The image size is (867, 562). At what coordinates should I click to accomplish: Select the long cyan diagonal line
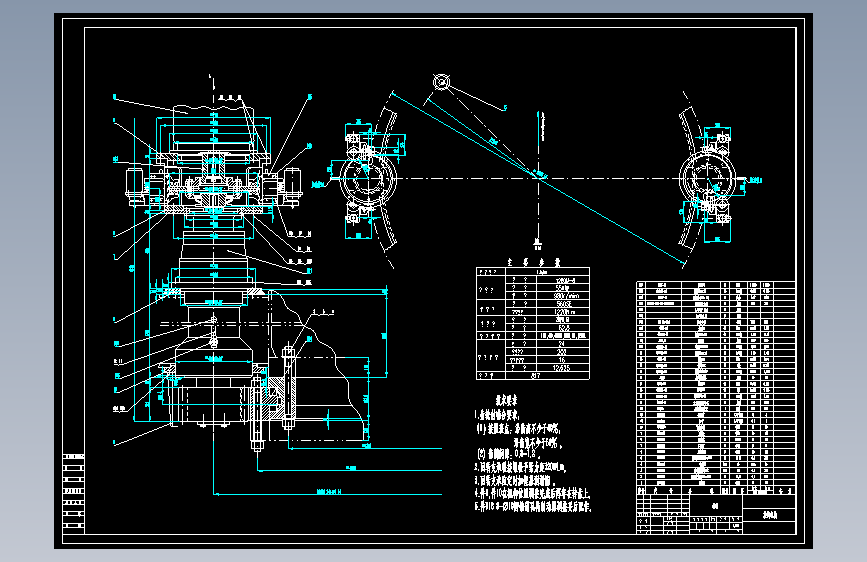538,178
